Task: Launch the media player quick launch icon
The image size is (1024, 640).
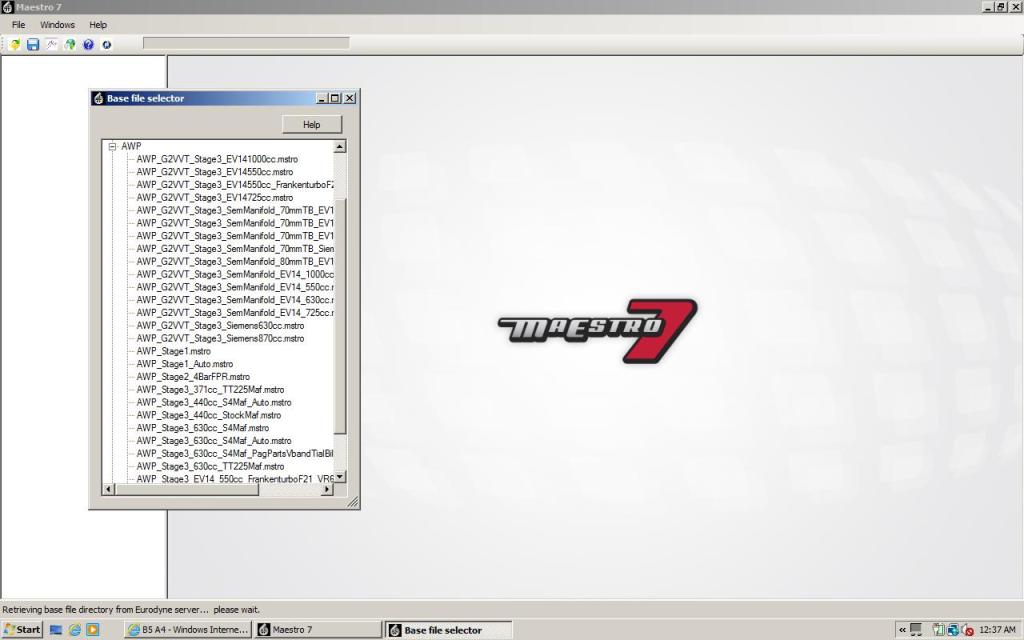Action: [x=93, y=630]
